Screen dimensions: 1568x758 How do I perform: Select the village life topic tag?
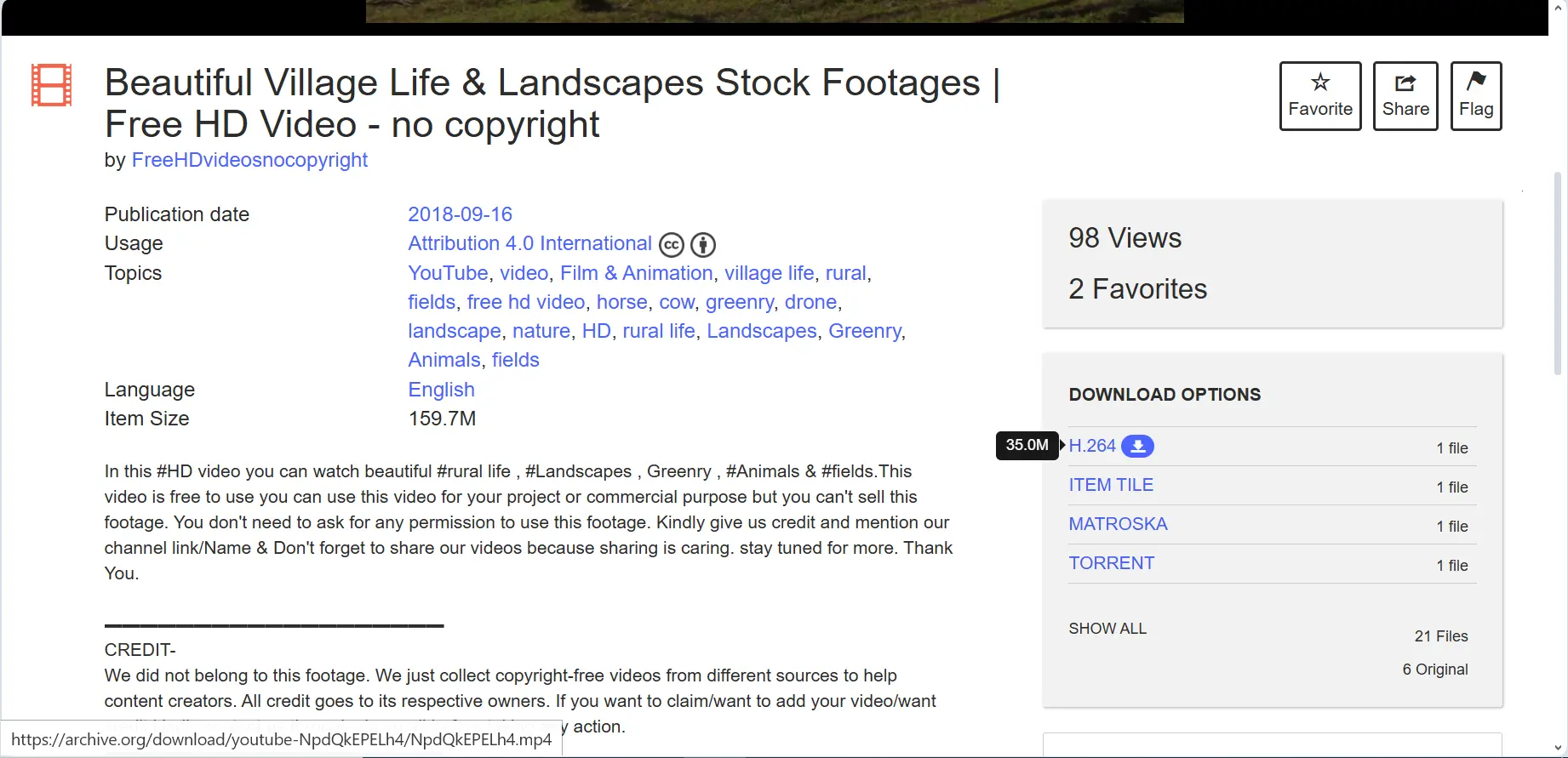(769, 273)
